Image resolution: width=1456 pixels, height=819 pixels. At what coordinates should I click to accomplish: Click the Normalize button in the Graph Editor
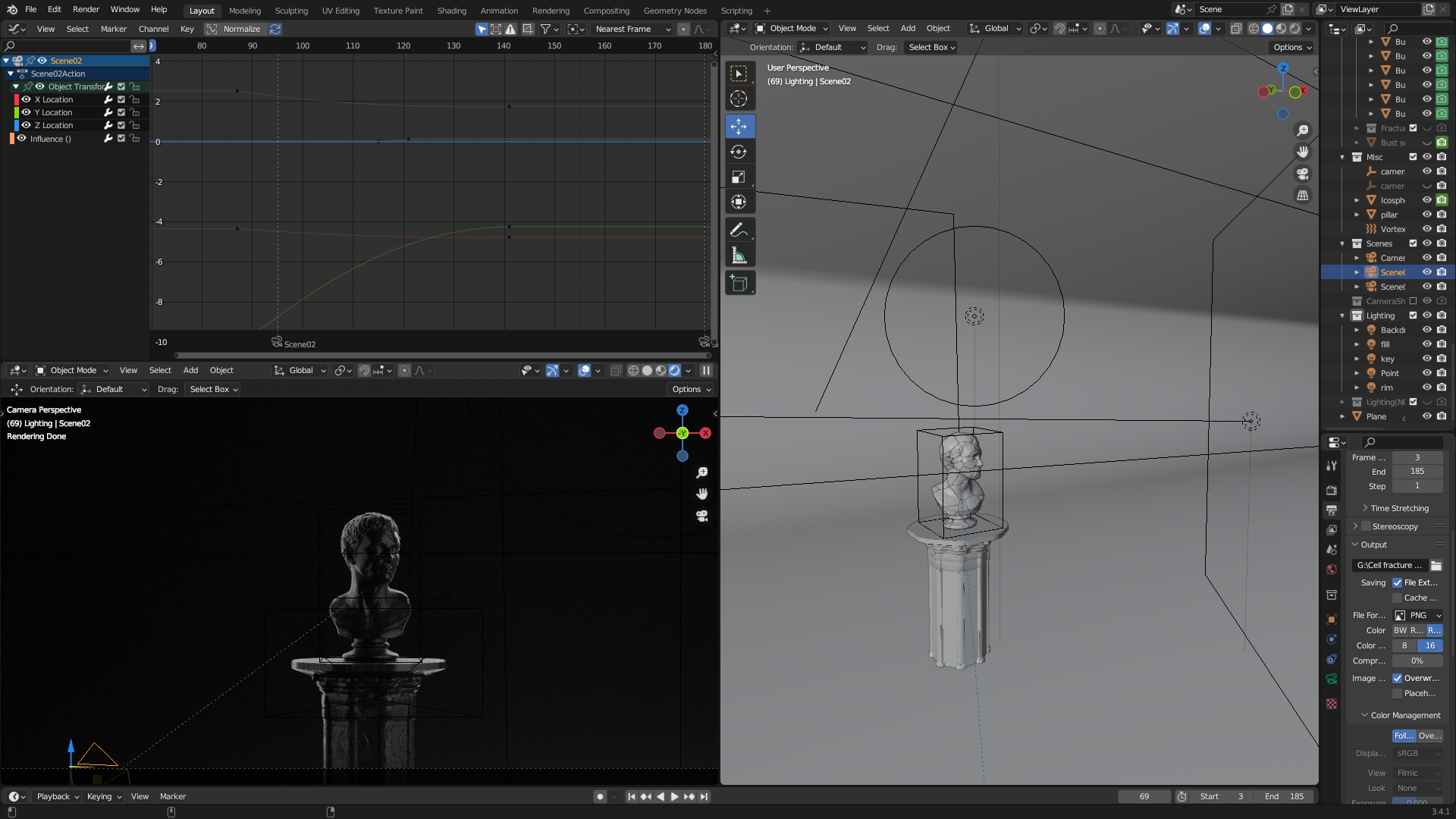(x=236, y=28)
